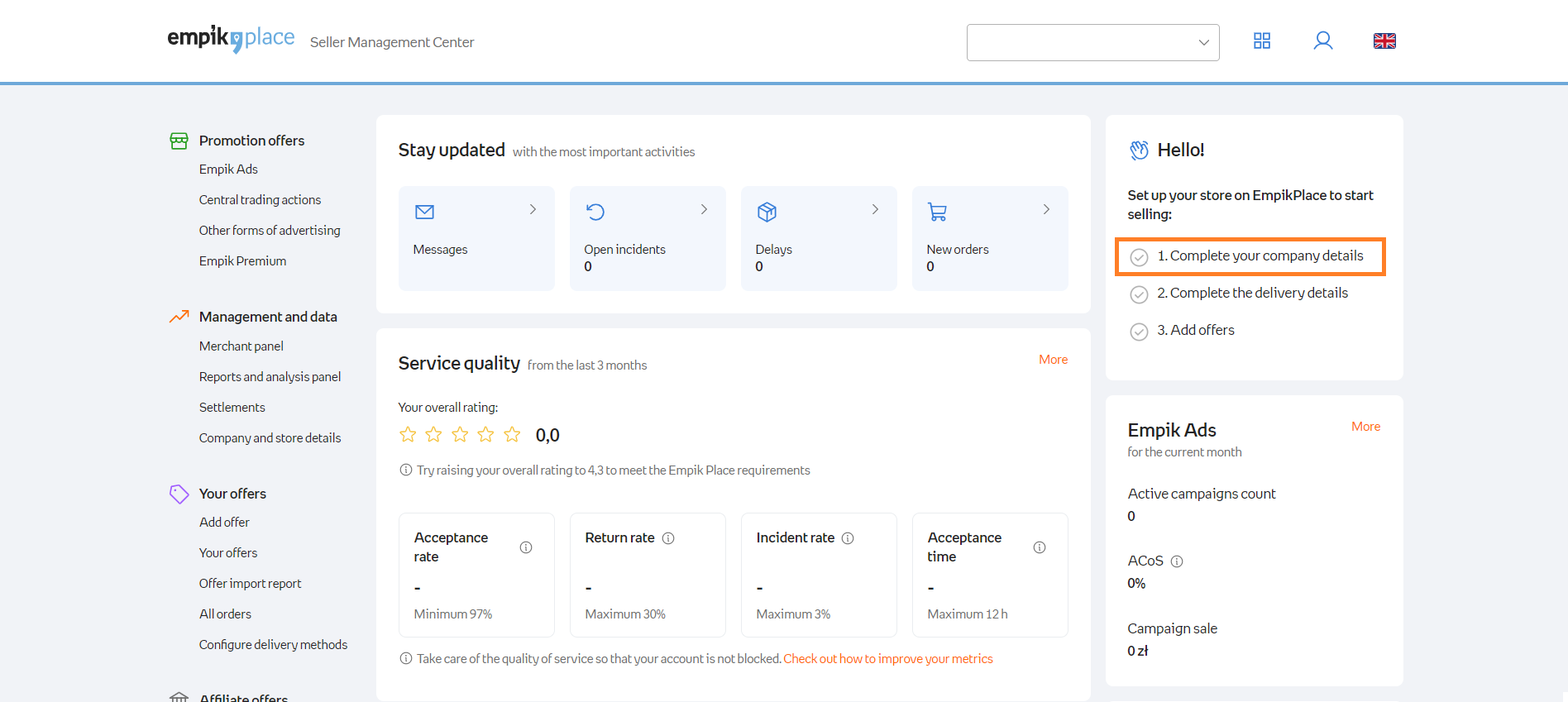Image resolution: width=1568 pixels, height=702 pixels.
Task: Expand the New orders card chevron
Action: tap(1046, 210)
